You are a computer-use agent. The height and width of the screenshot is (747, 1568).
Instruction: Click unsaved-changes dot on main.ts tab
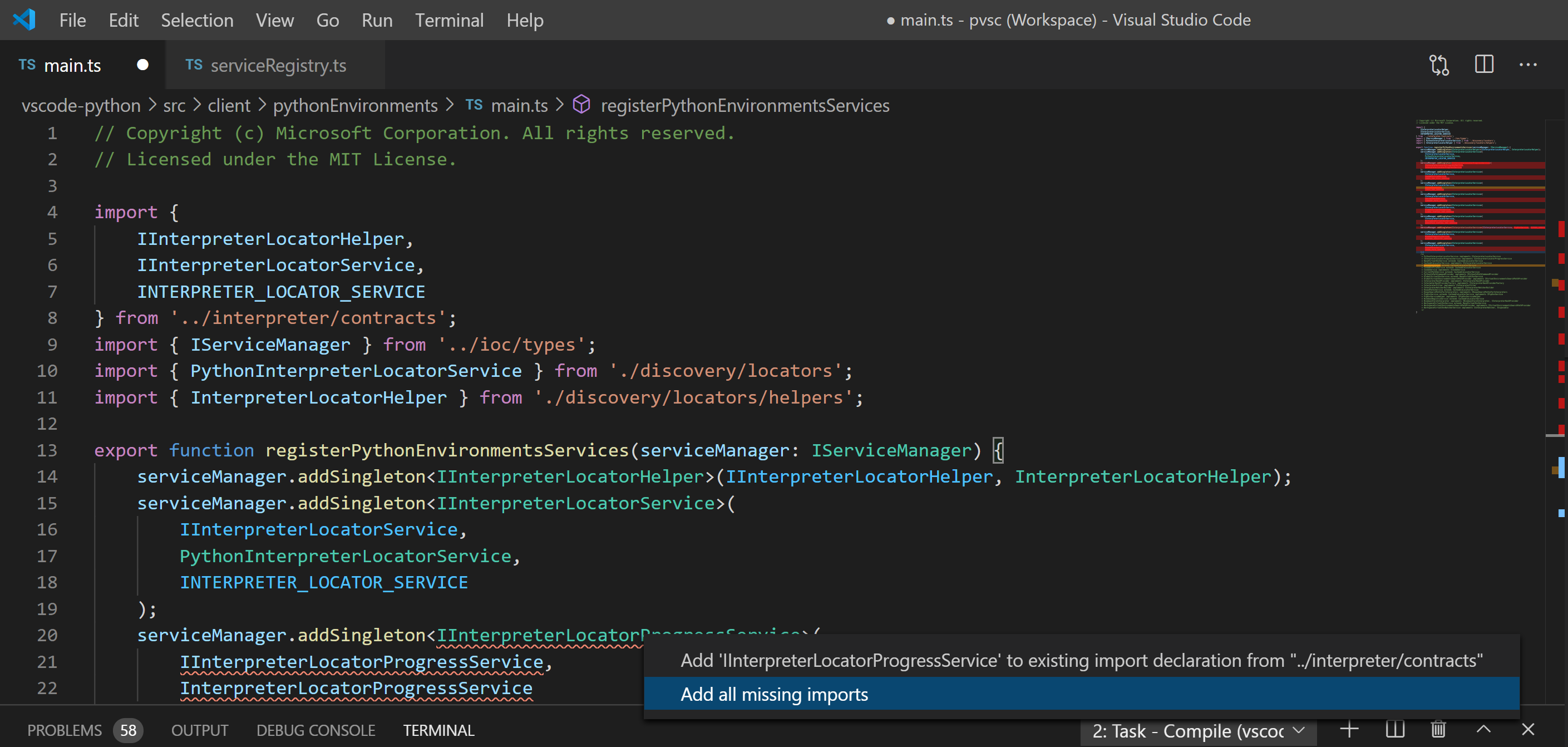tap(142, 65)
